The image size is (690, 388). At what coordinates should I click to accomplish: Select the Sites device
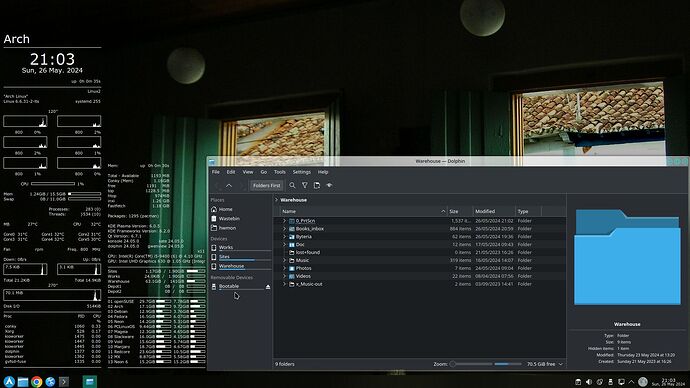click(240, 257)
